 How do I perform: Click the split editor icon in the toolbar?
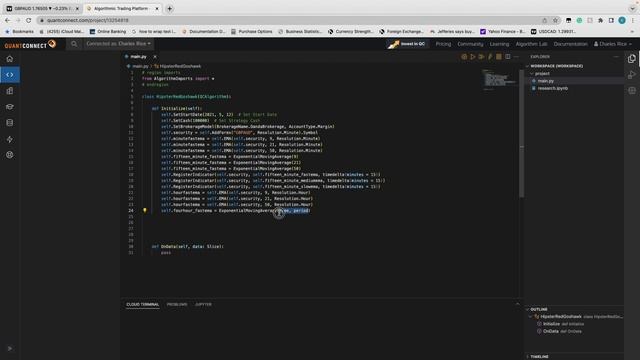[507, 57]
